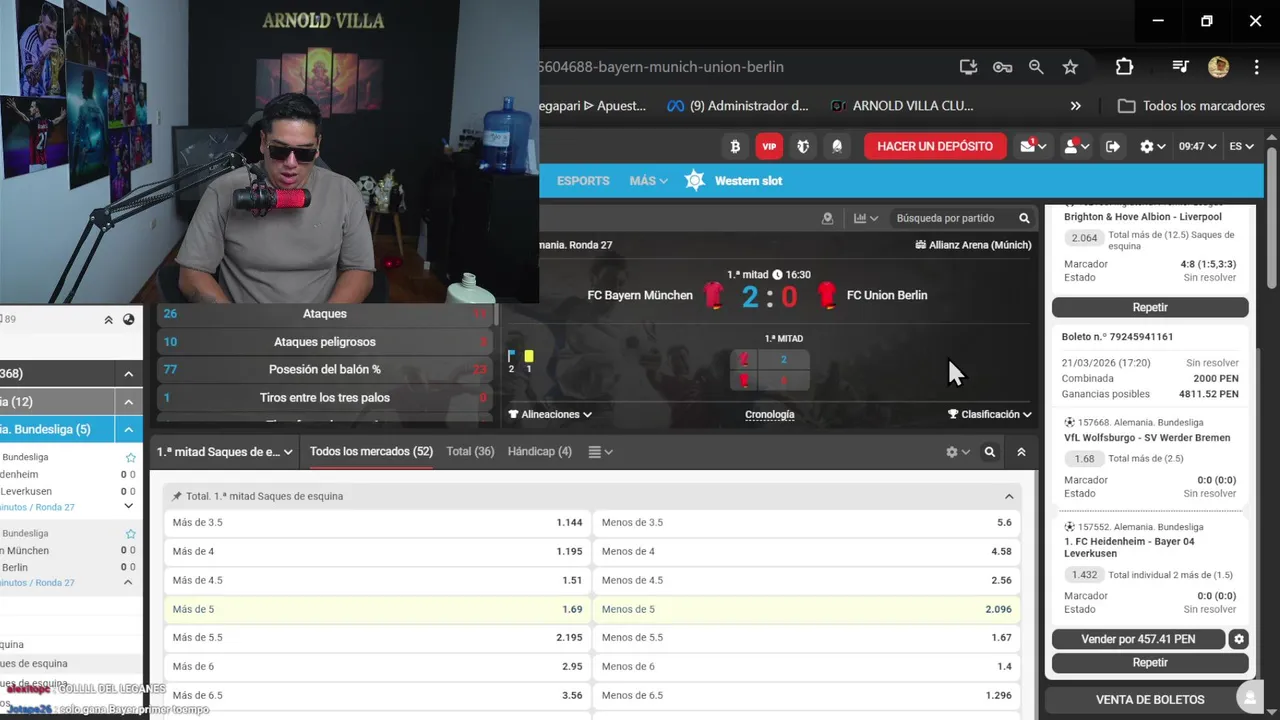Open the ES language dropdown

[x=1241, y=146]
